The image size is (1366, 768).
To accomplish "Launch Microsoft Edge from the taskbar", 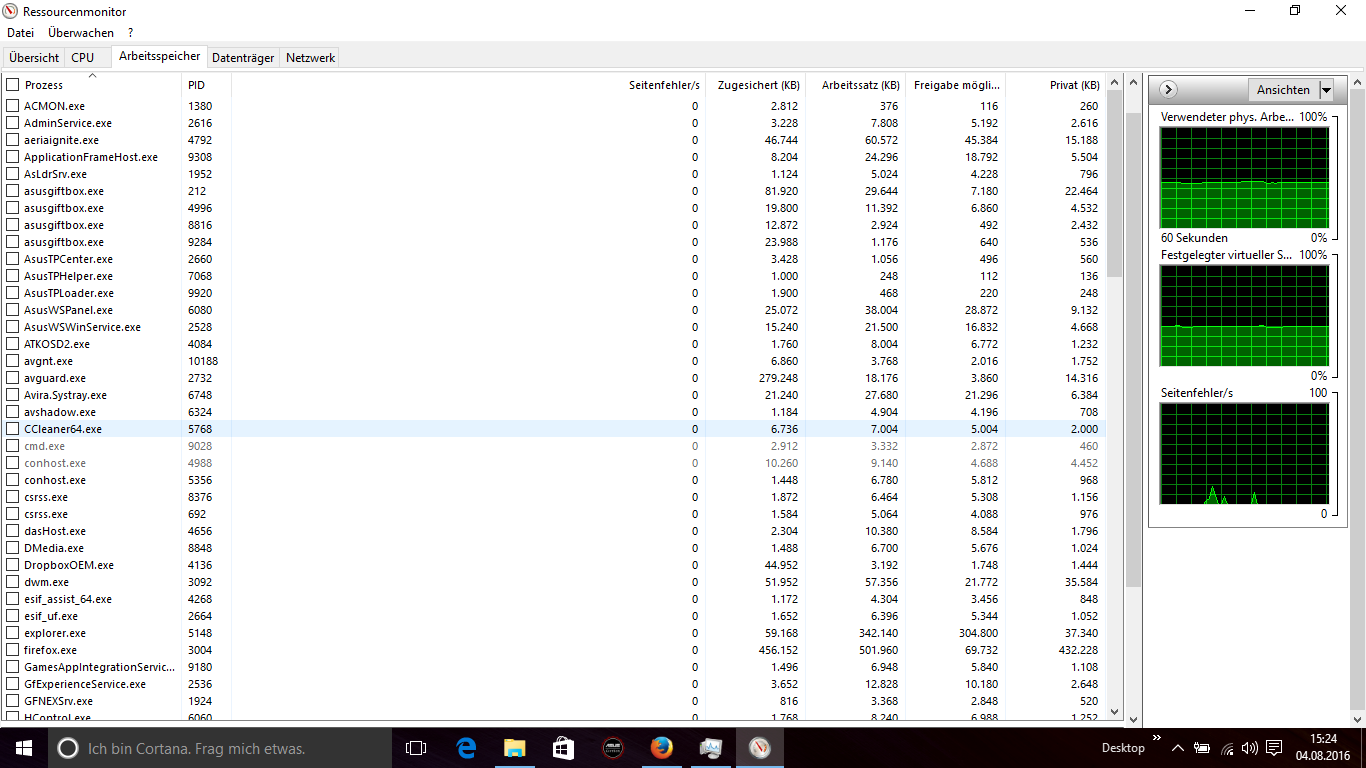I will pyautogui.click(x=465, y=748).
